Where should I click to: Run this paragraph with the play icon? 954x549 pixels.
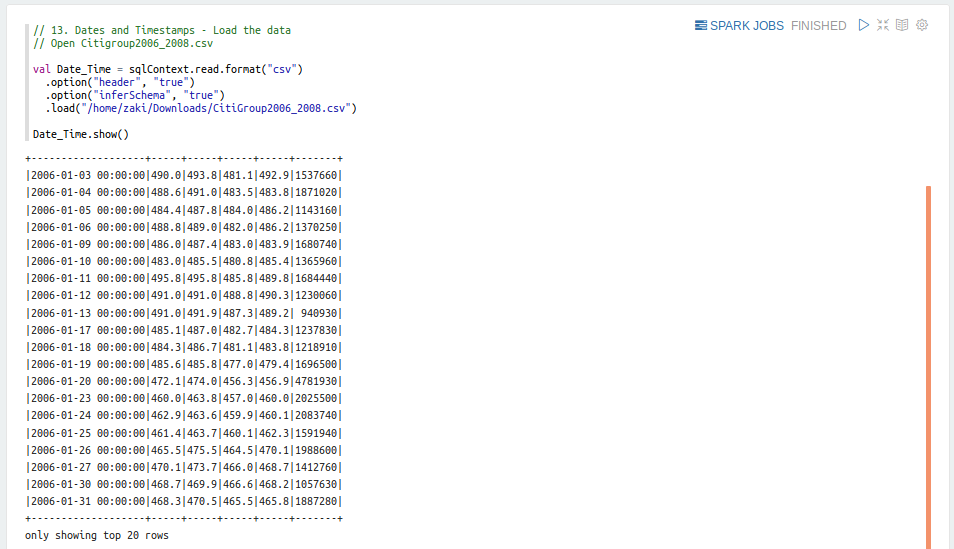click(863, 25)
